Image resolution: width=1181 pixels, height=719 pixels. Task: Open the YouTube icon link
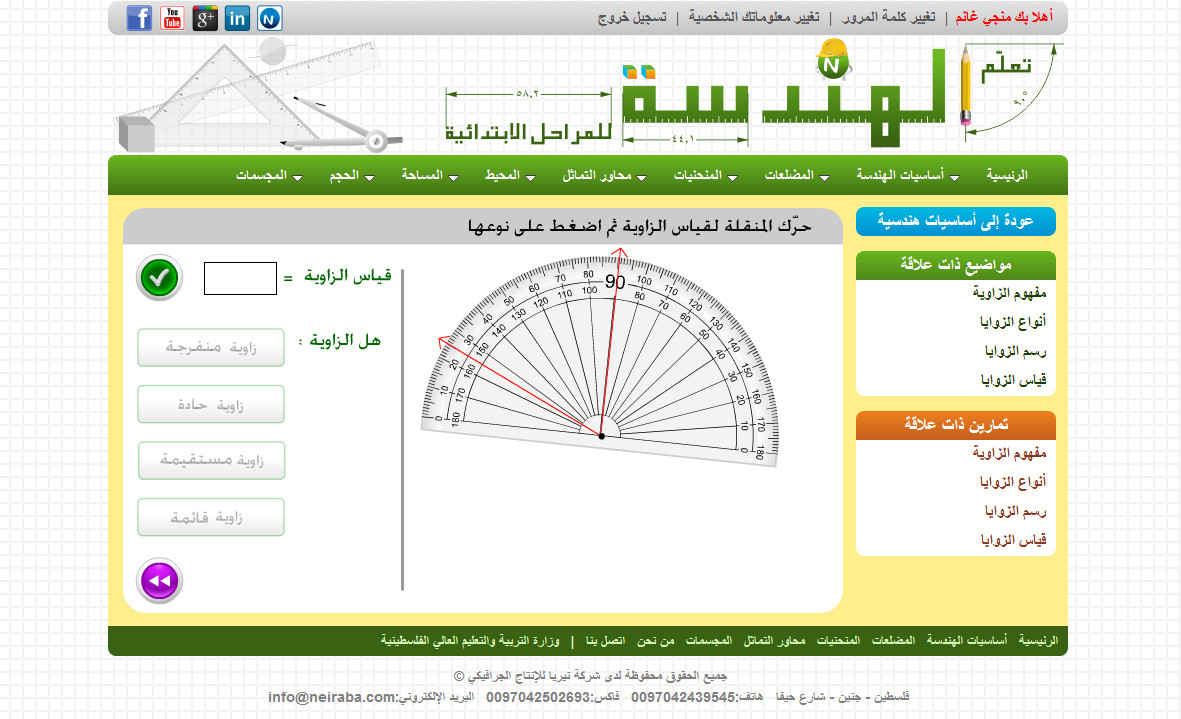pyautogui.click(x=173, y=18)
